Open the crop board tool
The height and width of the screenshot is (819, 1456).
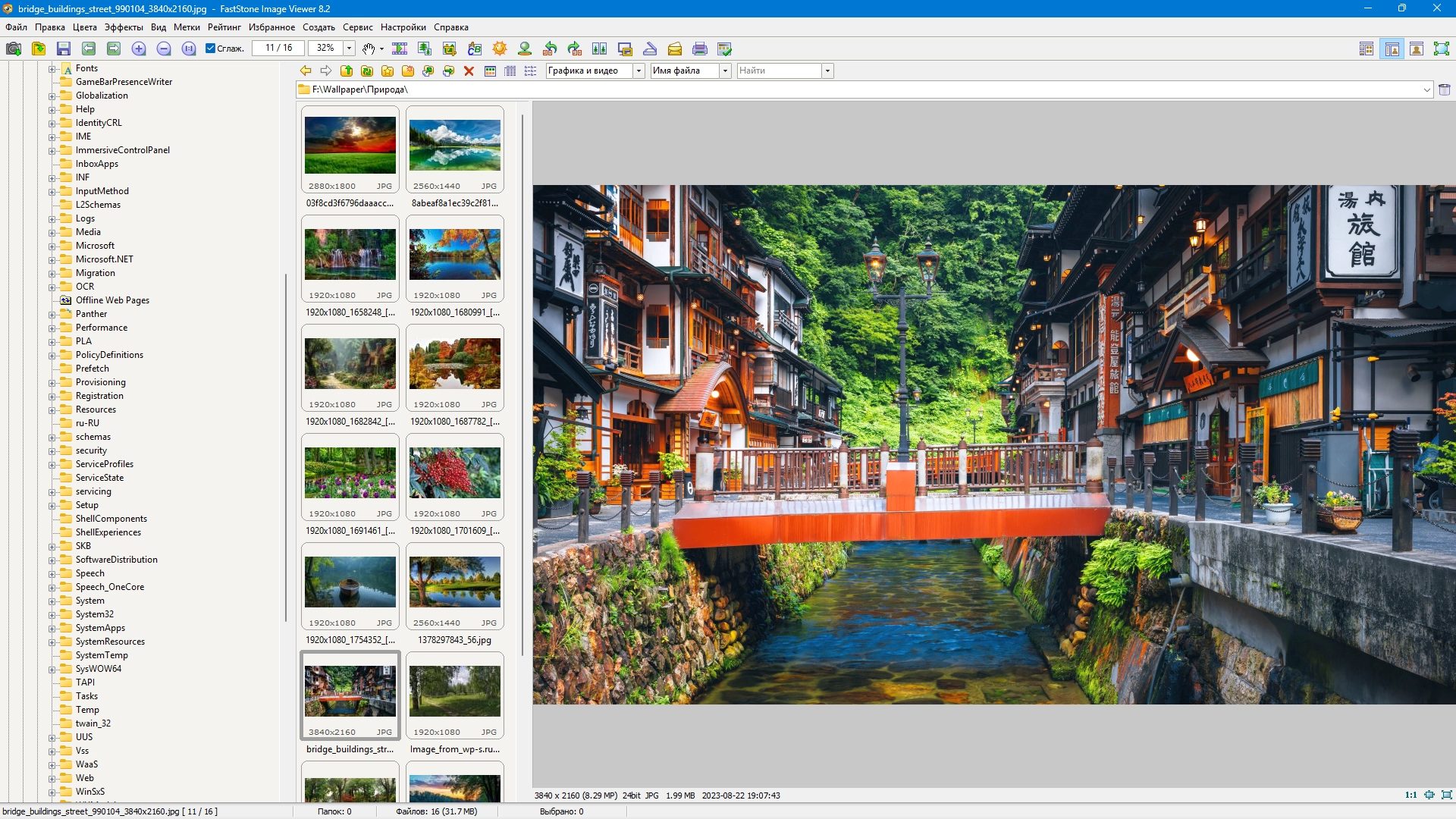click(x=450, y=49)
